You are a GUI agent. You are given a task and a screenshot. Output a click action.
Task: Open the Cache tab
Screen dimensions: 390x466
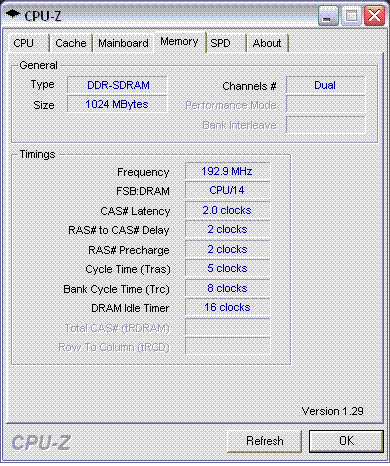71,43
